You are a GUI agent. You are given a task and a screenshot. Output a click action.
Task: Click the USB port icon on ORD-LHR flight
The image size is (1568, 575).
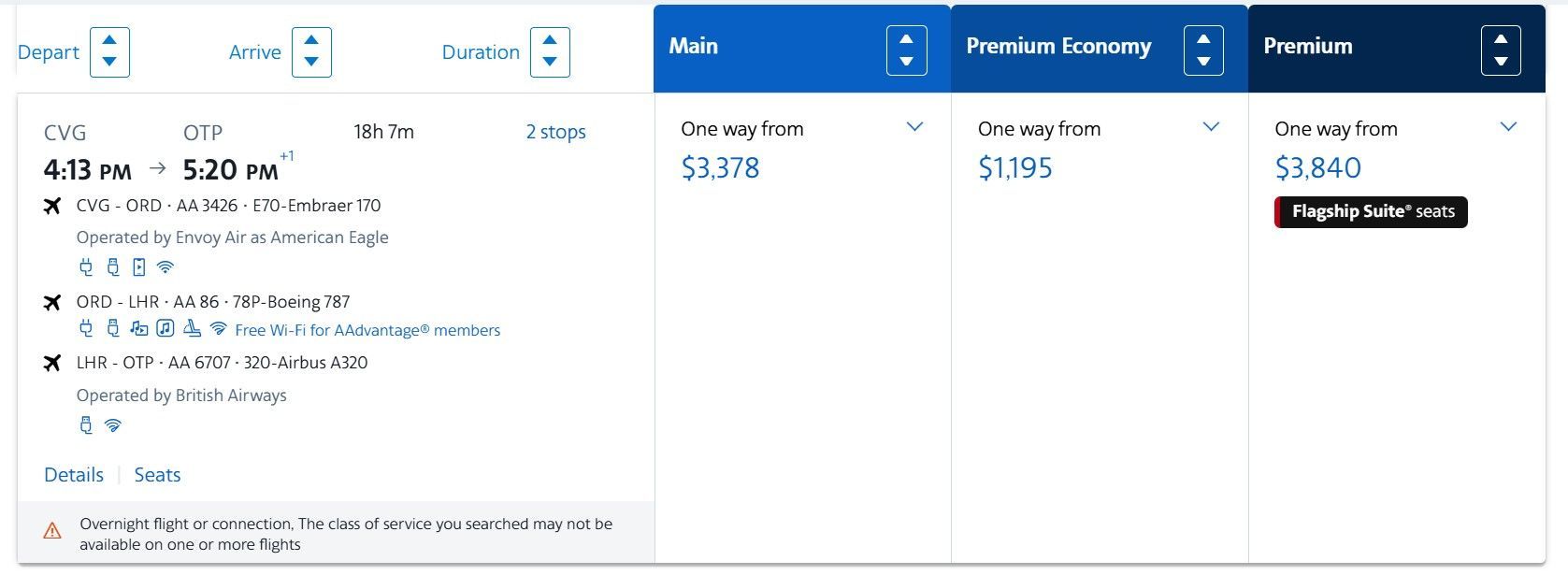tap(113, 328)
